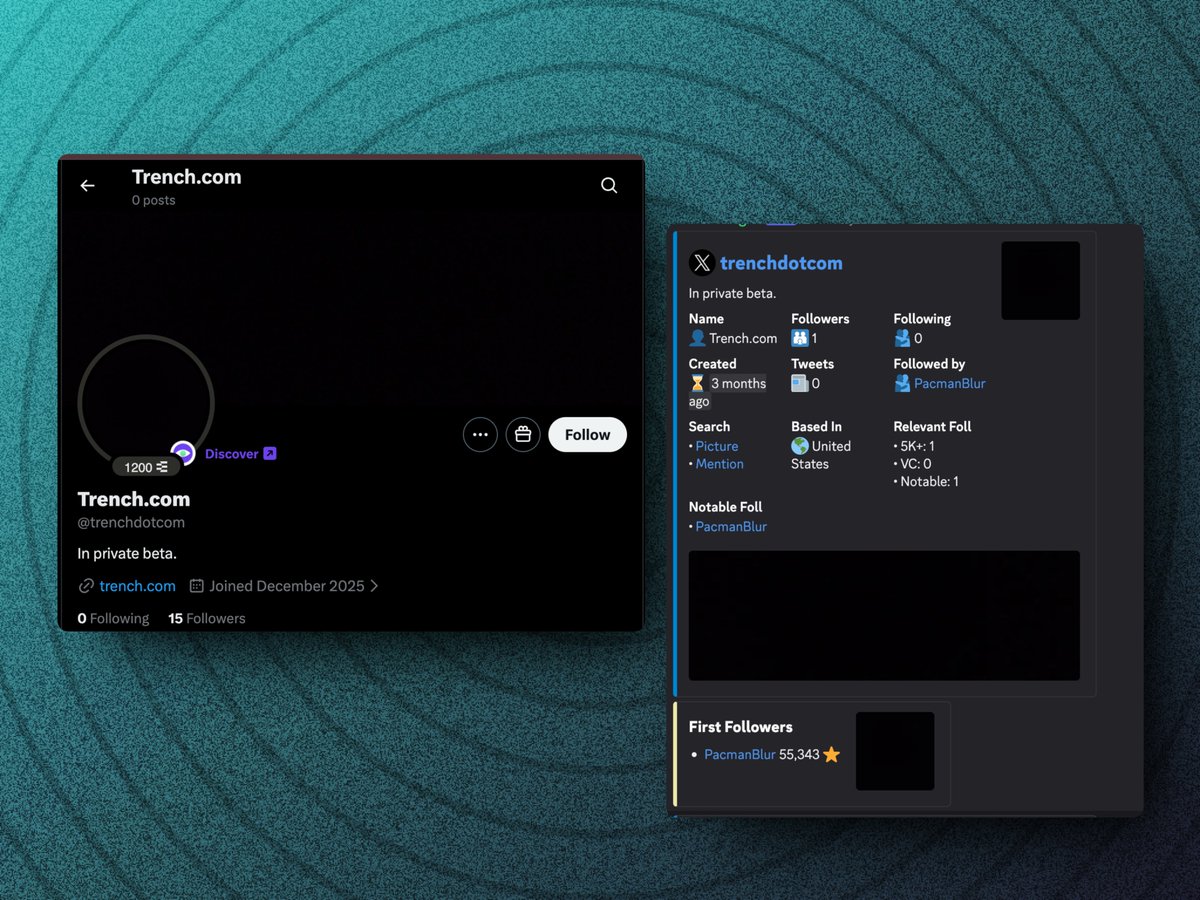The width and height of the screenshot is (1200, 900).
Task: Click the gift icon button next to Follow
Action: [523, 435]
